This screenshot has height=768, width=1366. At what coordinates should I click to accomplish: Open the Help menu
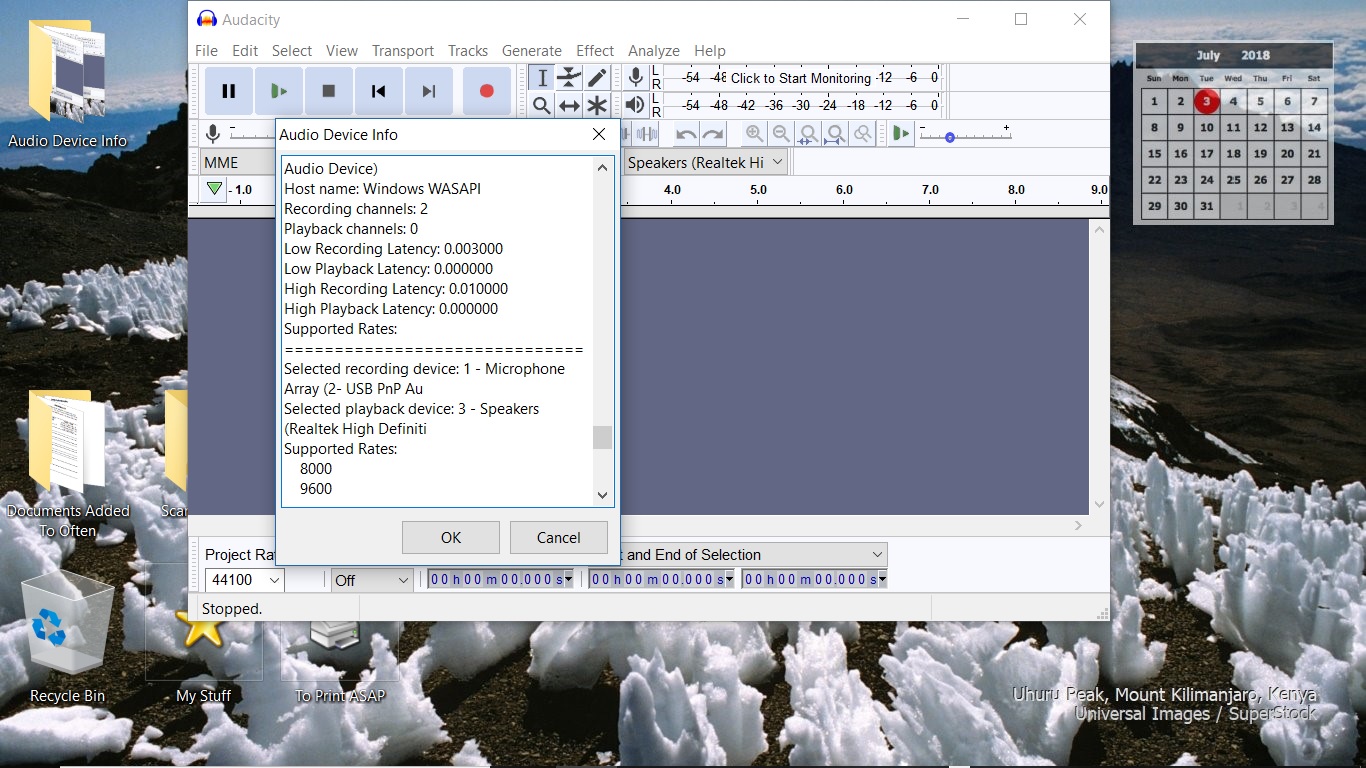click(710, 51)
